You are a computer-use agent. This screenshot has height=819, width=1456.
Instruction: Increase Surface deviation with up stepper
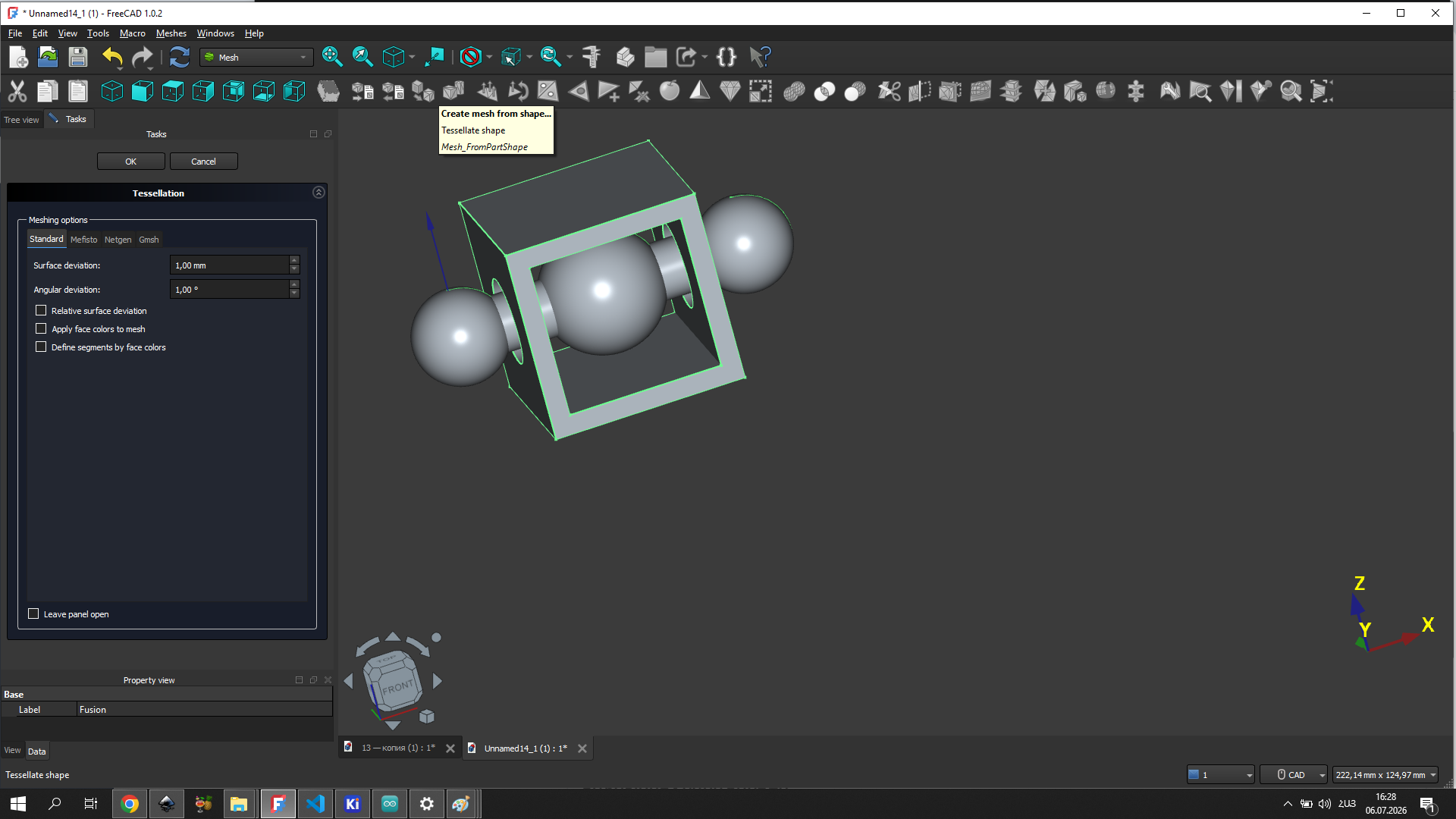point(294,261)
